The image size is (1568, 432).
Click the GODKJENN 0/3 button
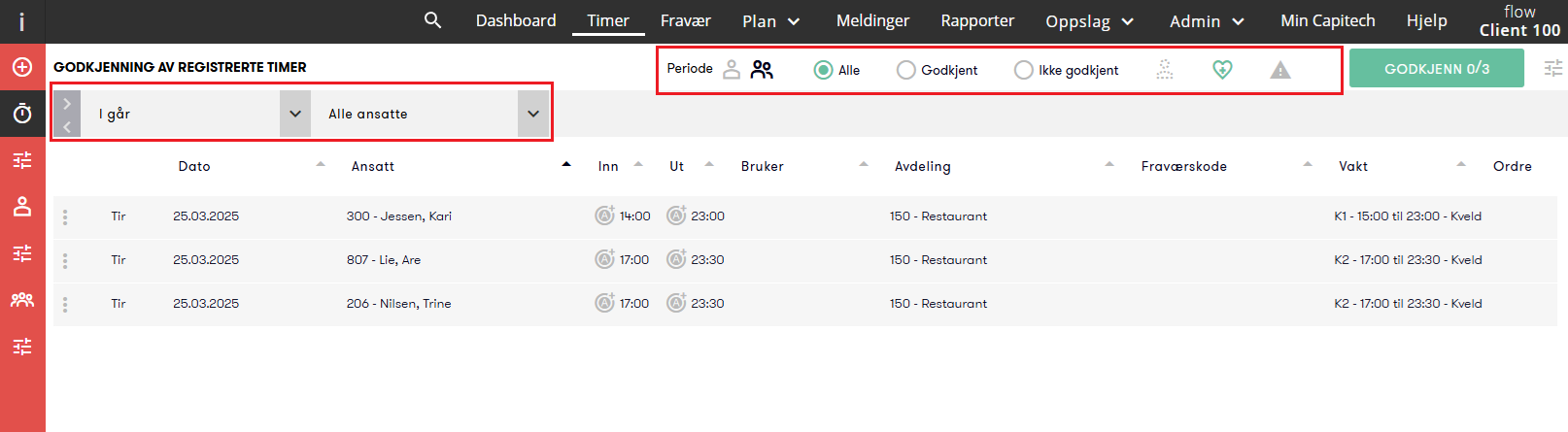tap(1436, 69)
